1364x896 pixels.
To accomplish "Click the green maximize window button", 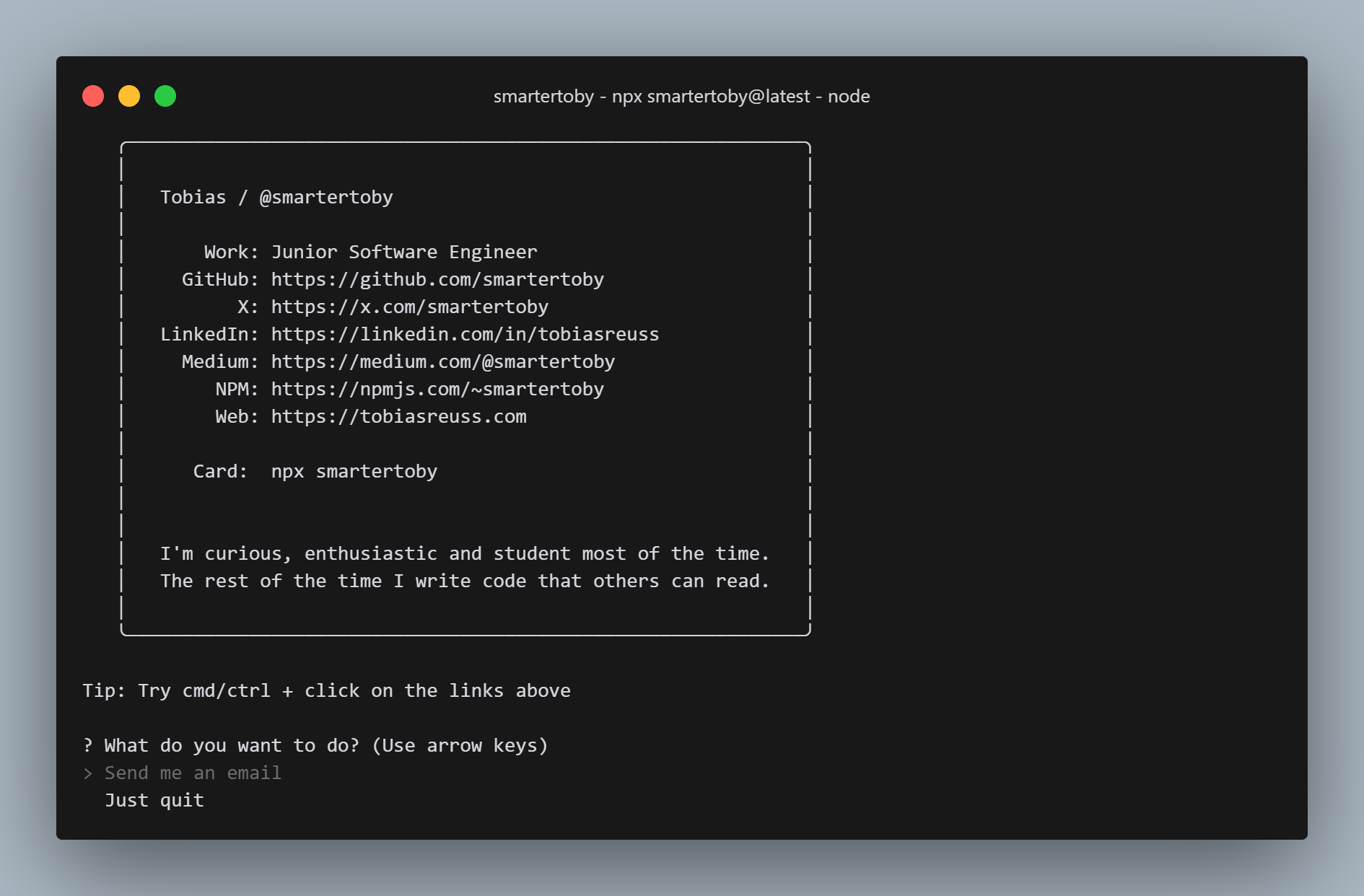I will click(x=165, y=96).
